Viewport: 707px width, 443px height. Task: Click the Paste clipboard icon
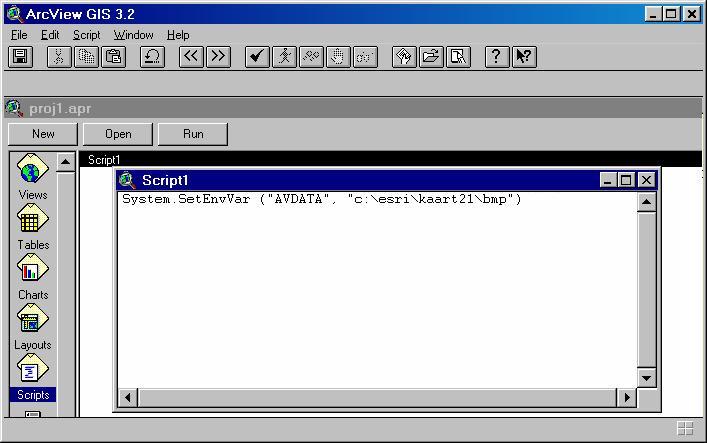click(x=114, y=57)
